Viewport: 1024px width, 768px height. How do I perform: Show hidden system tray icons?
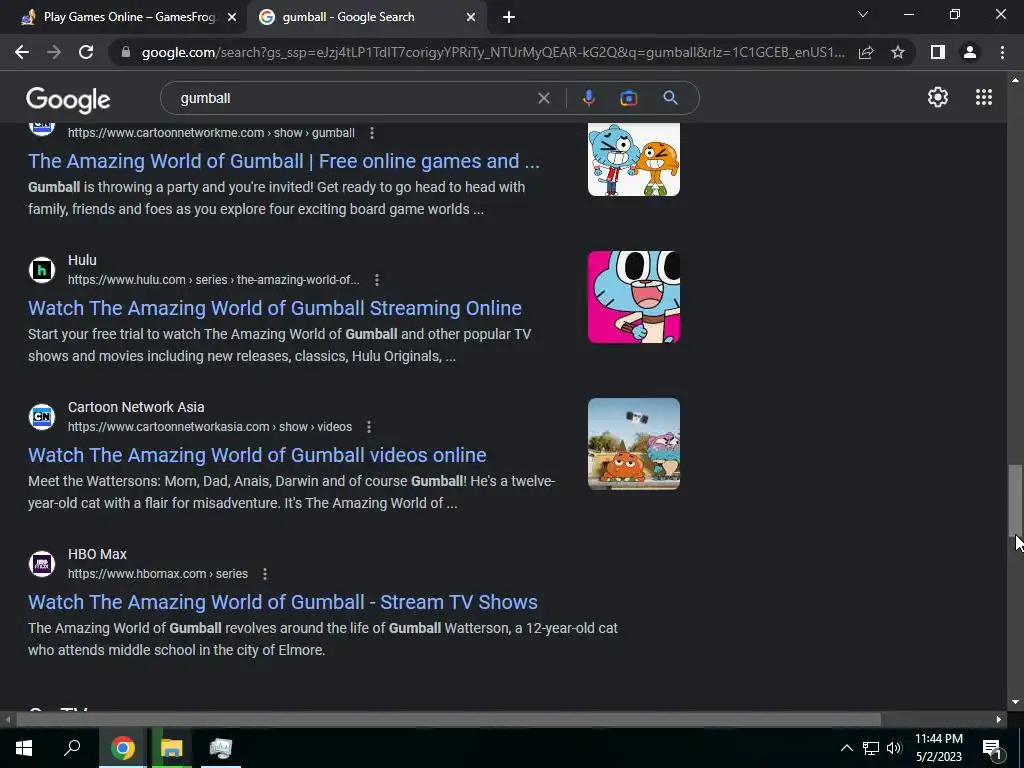(846, 748)
